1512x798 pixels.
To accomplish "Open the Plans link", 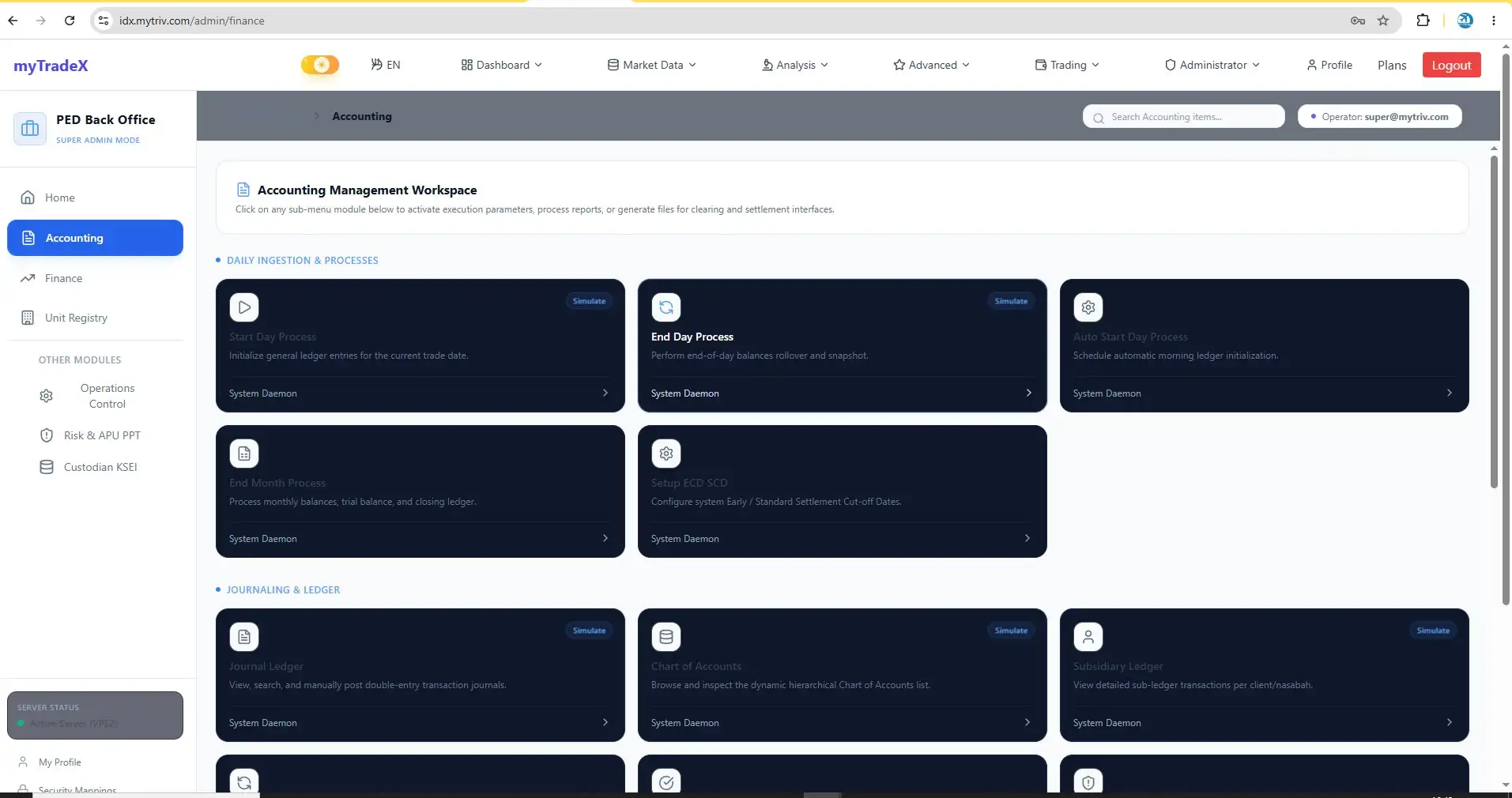I will [1392, 65].
